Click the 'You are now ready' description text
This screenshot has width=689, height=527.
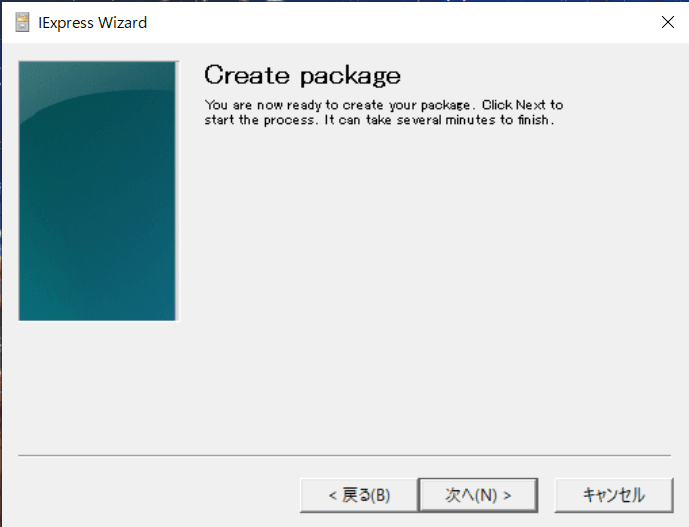(x=383, y=113)
